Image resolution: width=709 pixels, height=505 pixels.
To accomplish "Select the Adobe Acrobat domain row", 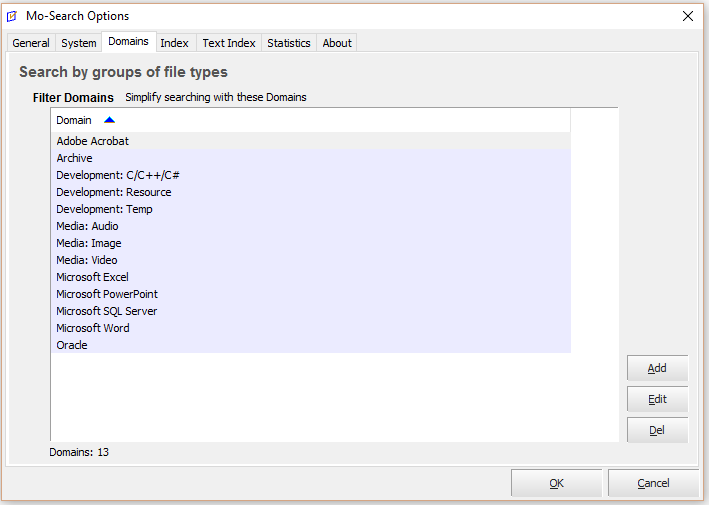I will click(311, 141).
